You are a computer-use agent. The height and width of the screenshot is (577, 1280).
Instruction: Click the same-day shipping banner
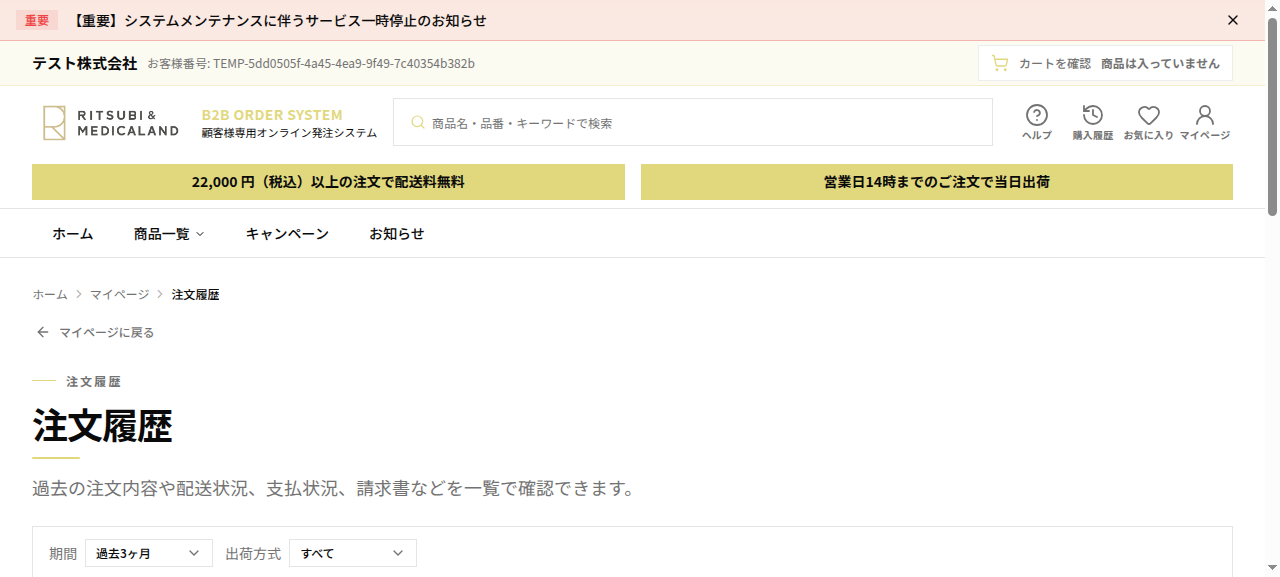click(937, 182)
